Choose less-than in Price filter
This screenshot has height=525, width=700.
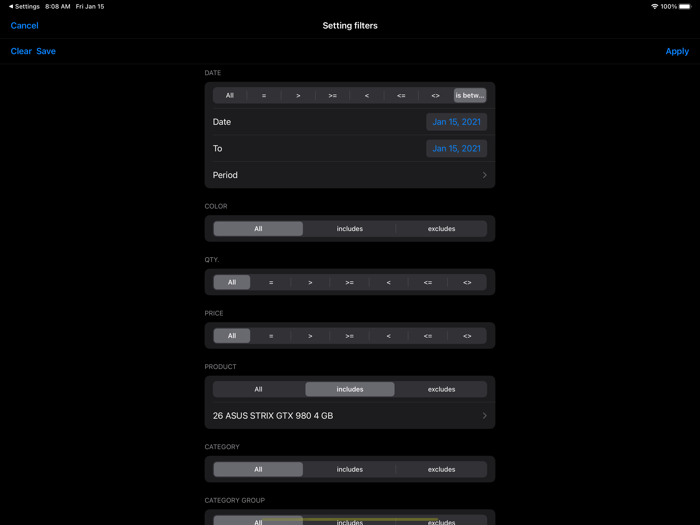tap(388, 336)
